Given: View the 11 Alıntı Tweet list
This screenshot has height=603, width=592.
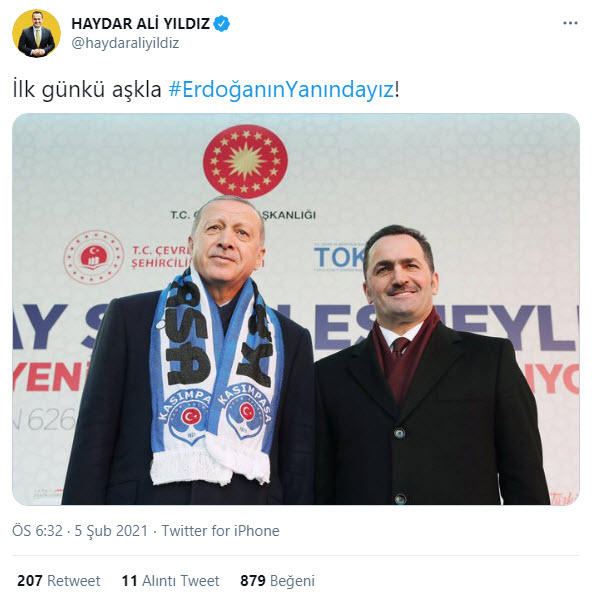Looking at the screenshot, I should point(170,581).
